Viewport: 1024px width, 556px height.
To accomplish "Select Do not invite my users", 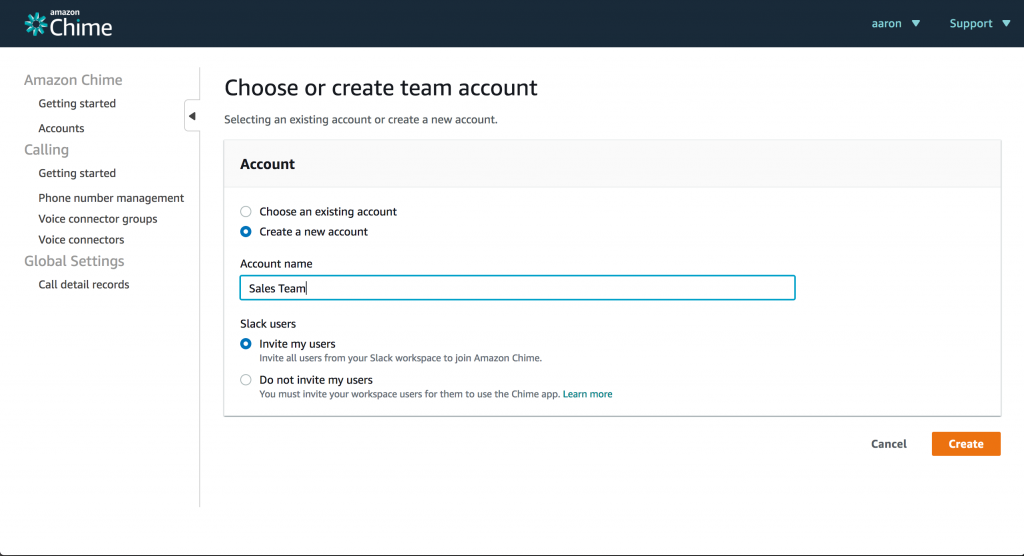I will tap(246, 380).
